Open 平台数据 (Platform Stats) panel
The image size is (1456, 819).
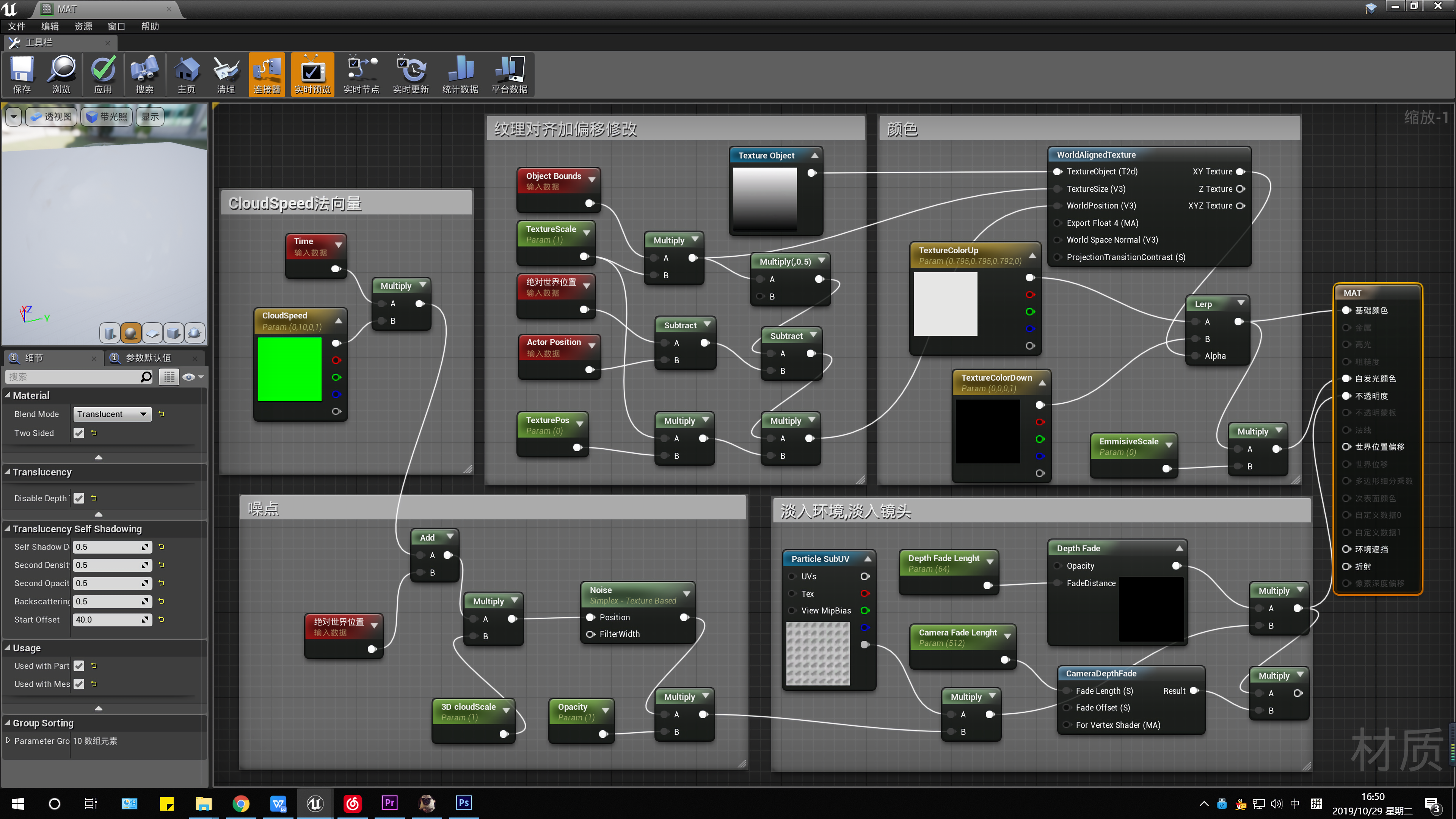(x=510, y=75)
